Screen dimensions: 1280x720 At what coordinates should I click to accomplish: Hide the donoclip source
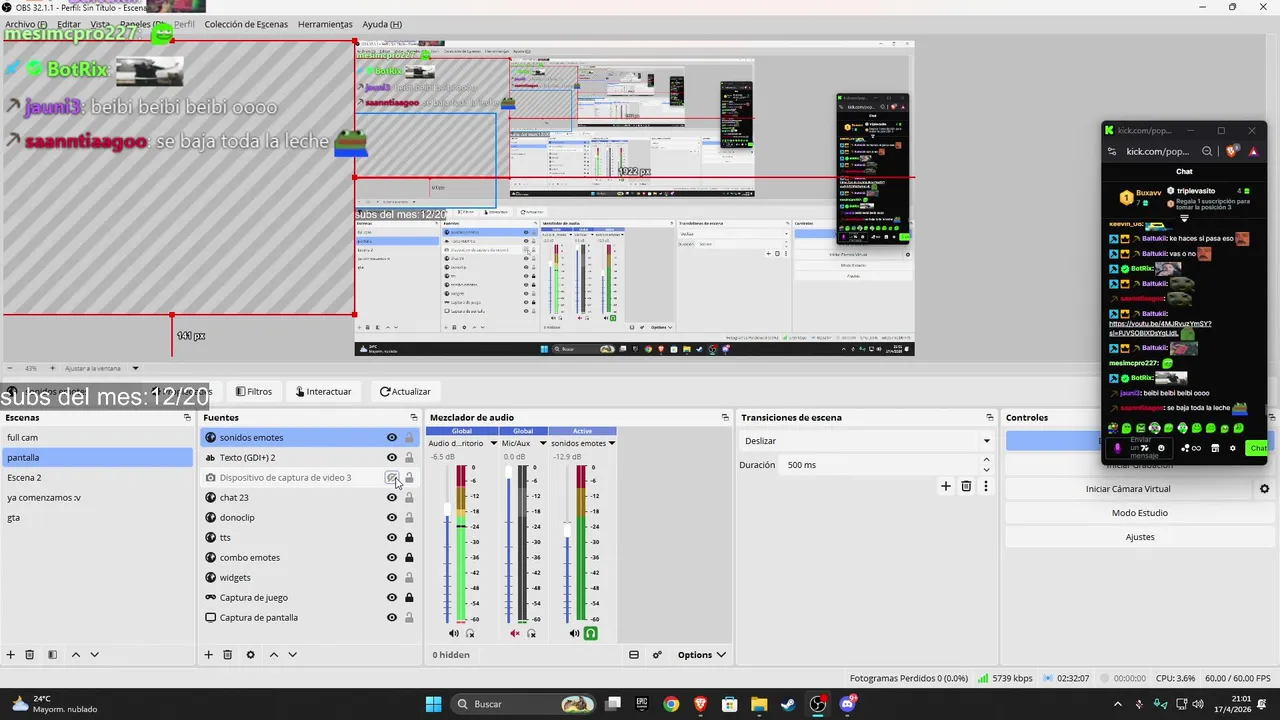pos(392,517)
